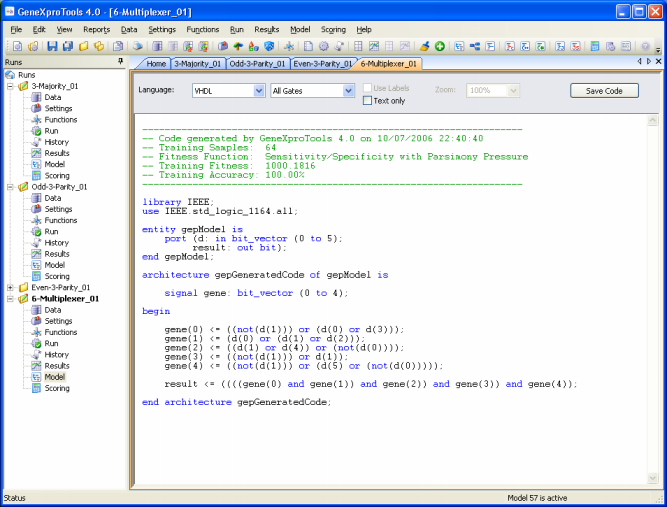The width and height of the screenshot is (667, 507).
Task: Open the Language VHDL dropdown
Action: (x=259, y=91)
